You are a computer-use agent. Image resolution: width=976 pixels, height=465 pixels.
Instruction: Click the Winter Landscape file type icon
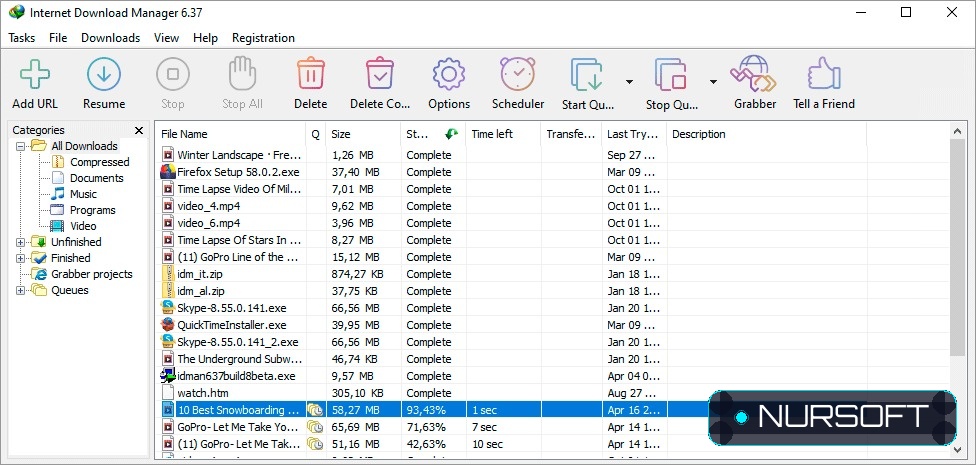pyautogui.click(x=167, y=155)
